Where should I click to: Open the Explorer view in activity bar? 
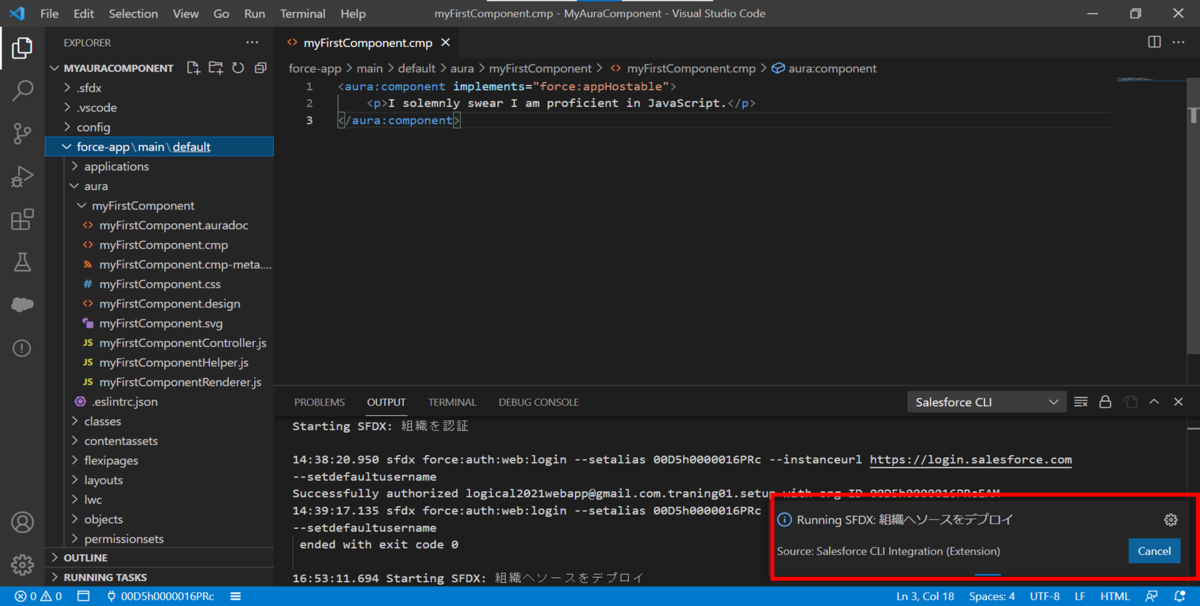pos(22,47)
